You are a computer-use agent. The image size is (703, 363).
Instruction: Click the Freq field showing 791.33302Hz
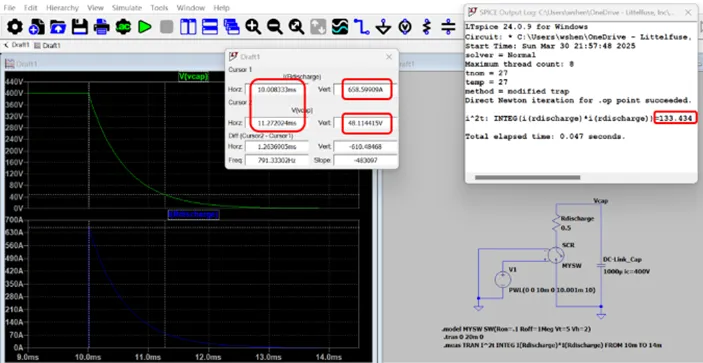coord(276,160)
